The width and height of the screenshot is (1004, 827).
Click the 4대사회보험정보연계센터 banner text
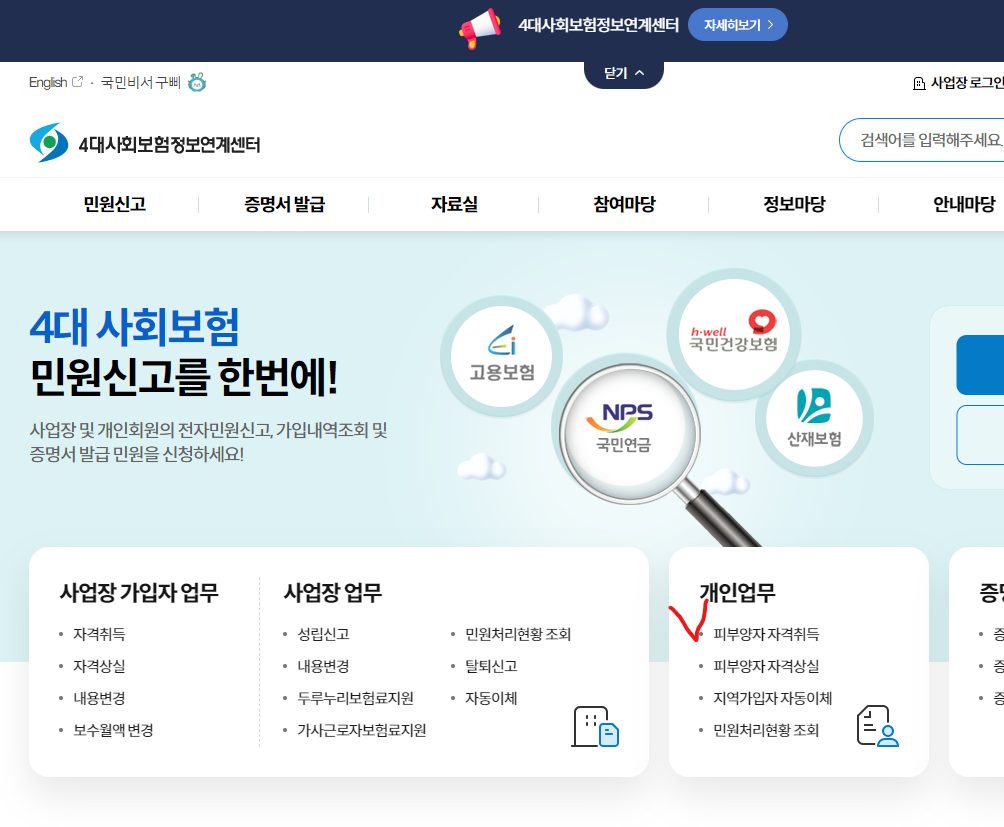(598, 25)
